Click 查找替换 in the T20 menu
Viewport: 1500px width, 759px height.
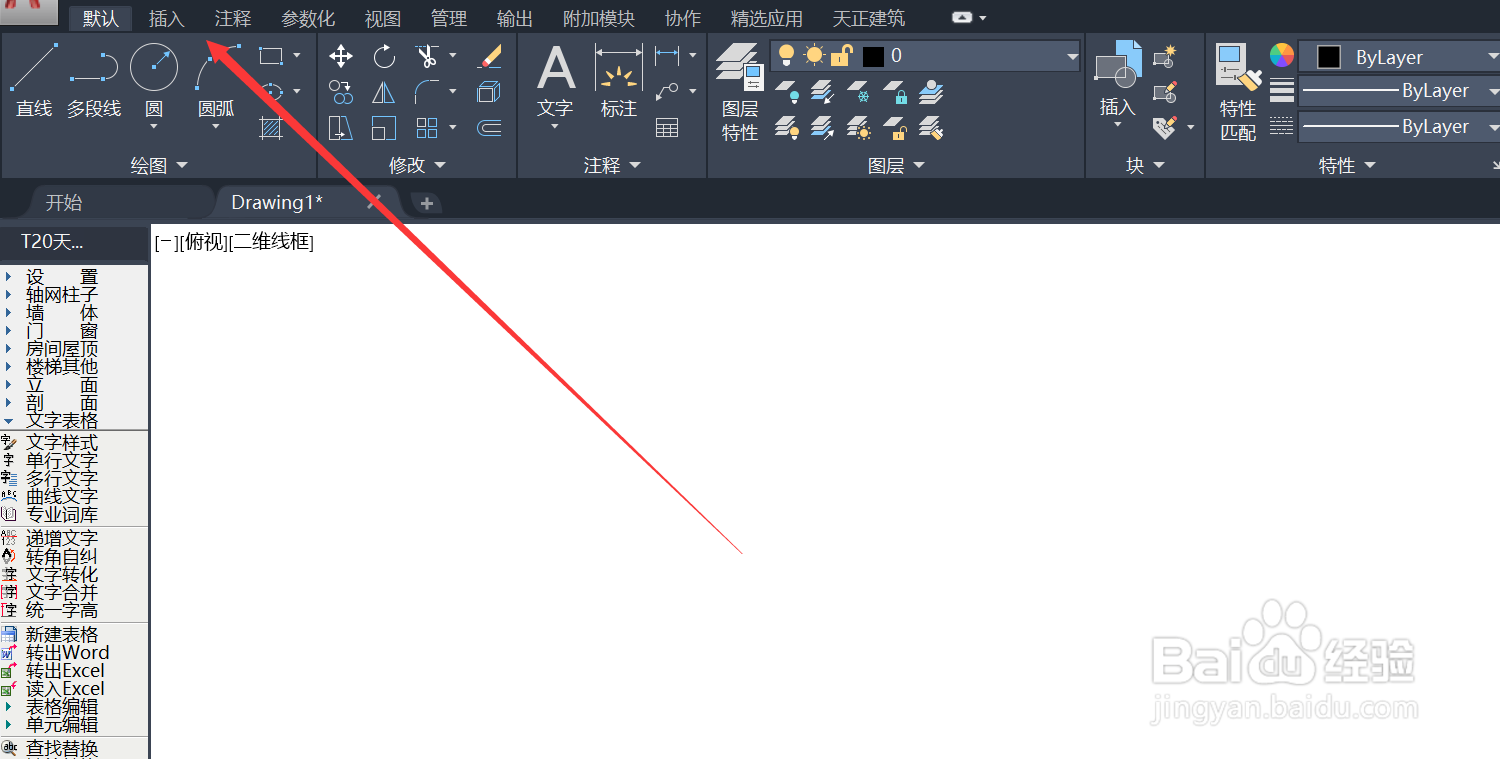pos(62,748)
